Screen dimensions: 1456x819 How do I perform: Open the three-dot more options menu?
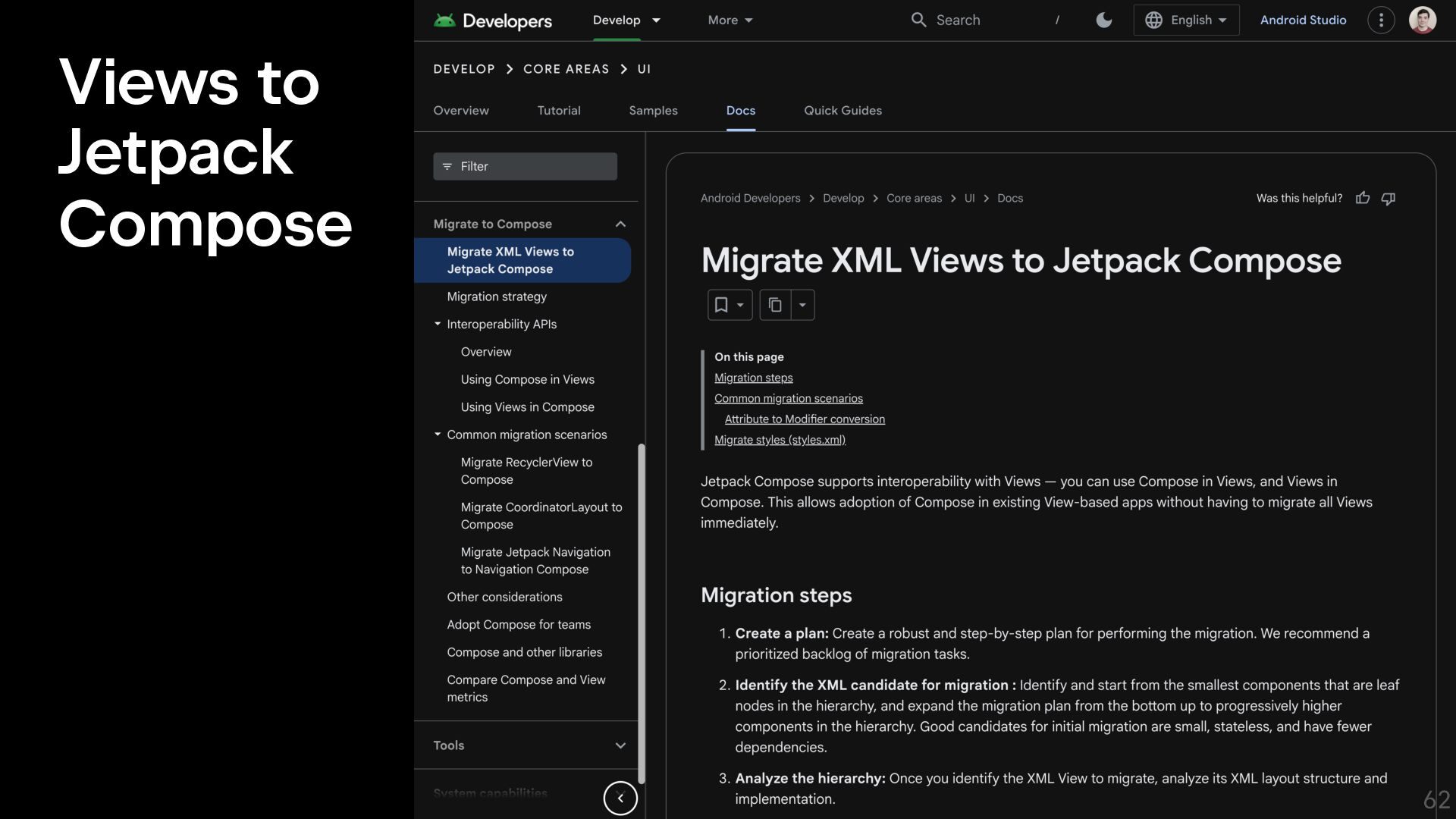[x=1381, y=20]
